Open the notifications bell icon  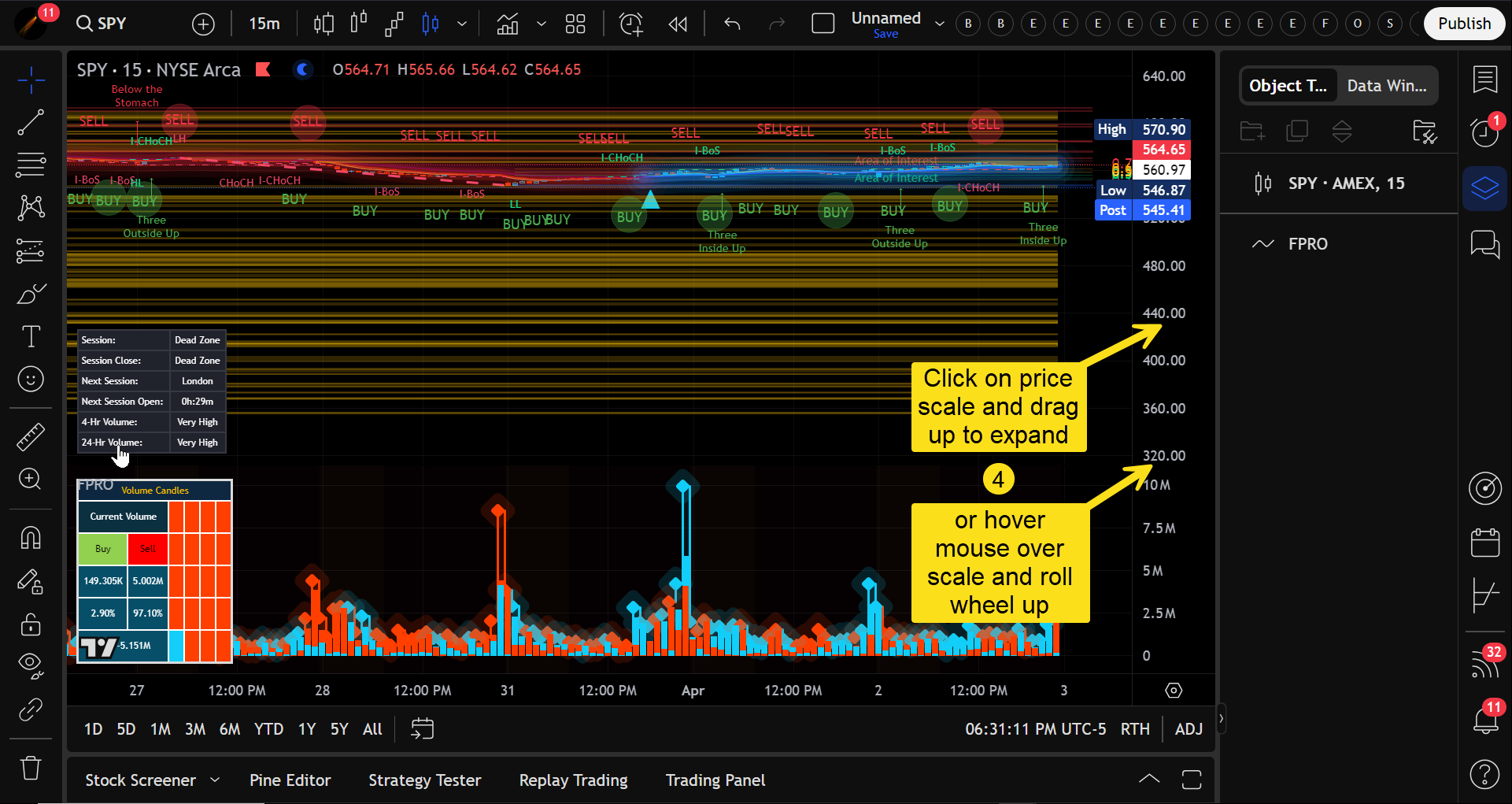coord(1484,718)
